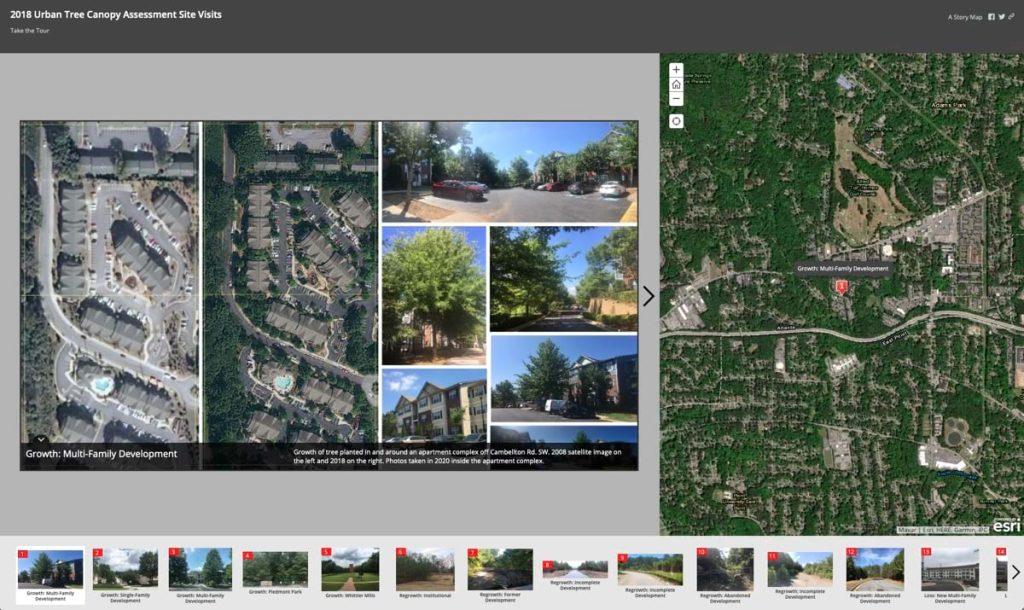The image size is (1024, 610).
Task: Share story on Facebook
Action: pyautogui.click(x=991, y=17)
